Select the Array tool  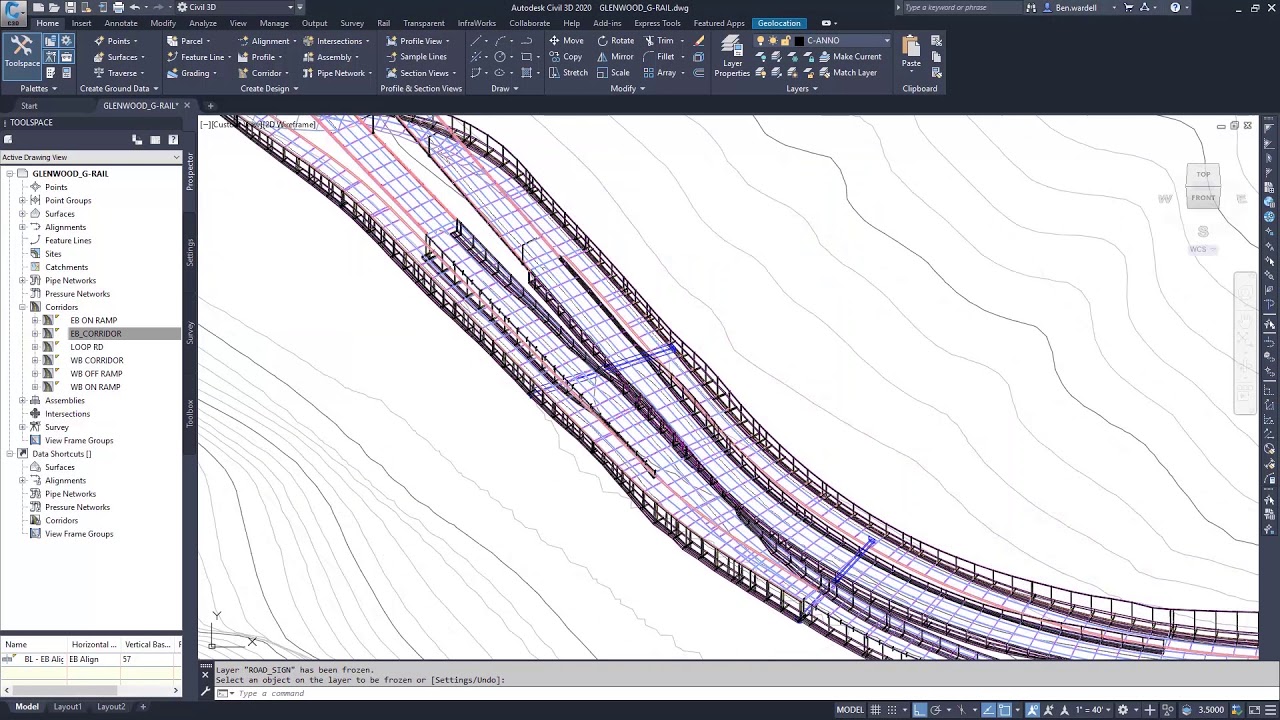click(x=661, y=73)
